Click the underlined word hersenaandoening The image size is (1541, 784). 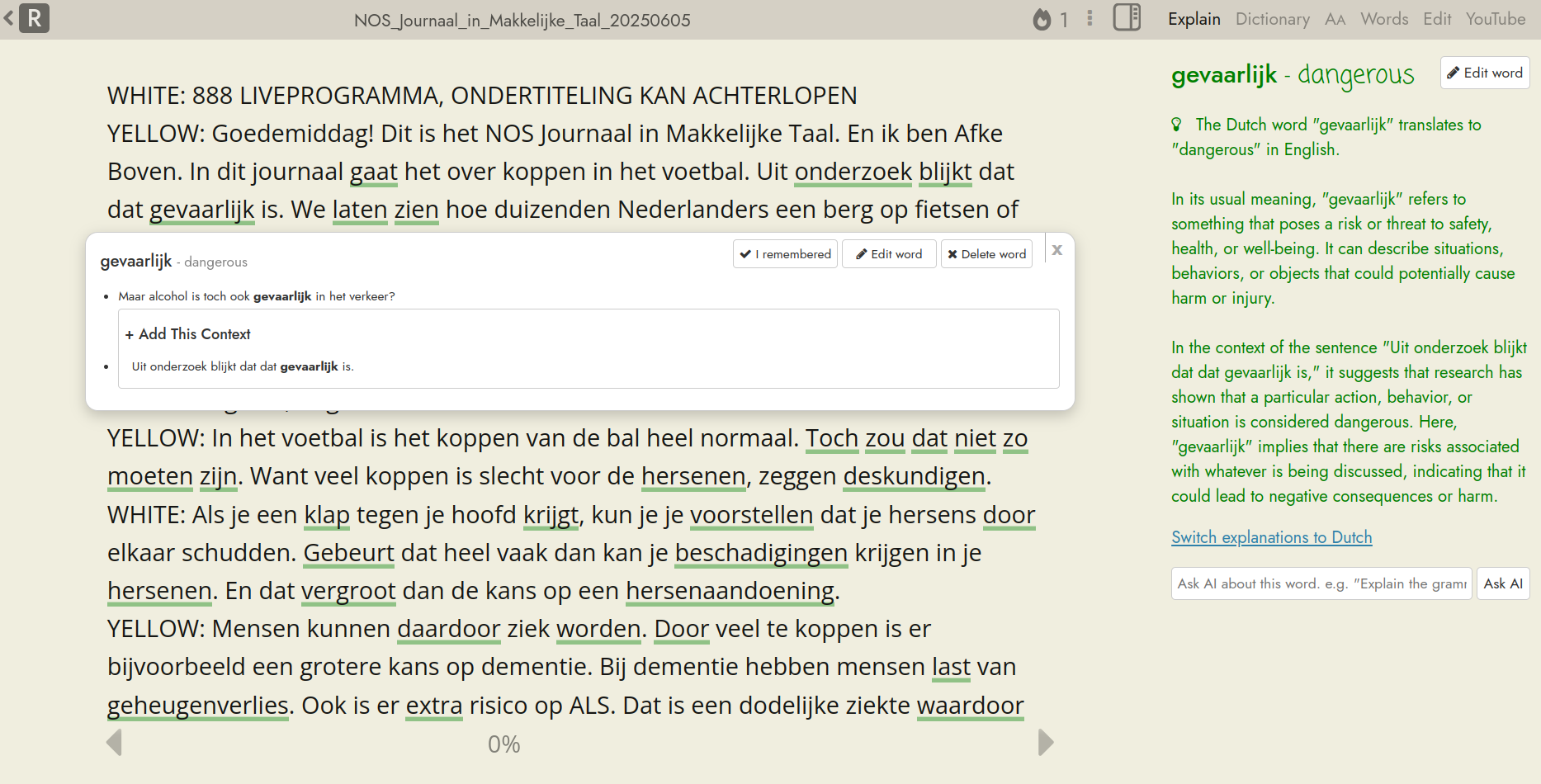pos(730,591)
